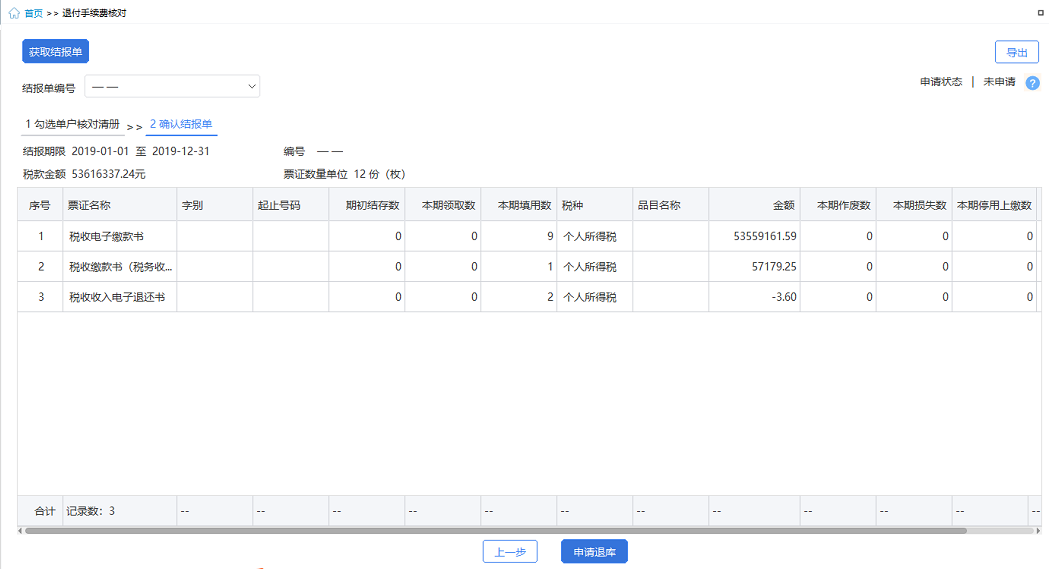
Task: Open the blue question mark help icon
Action: click(x=1032, y=83)
